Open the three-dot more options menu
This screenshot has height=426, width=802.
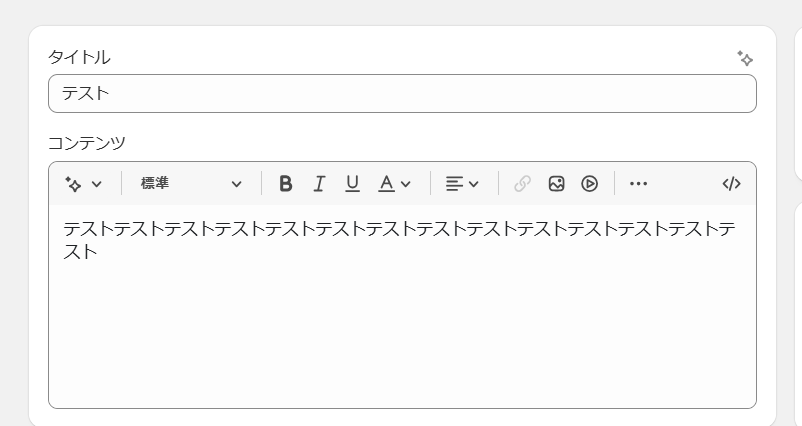point(638,184)
